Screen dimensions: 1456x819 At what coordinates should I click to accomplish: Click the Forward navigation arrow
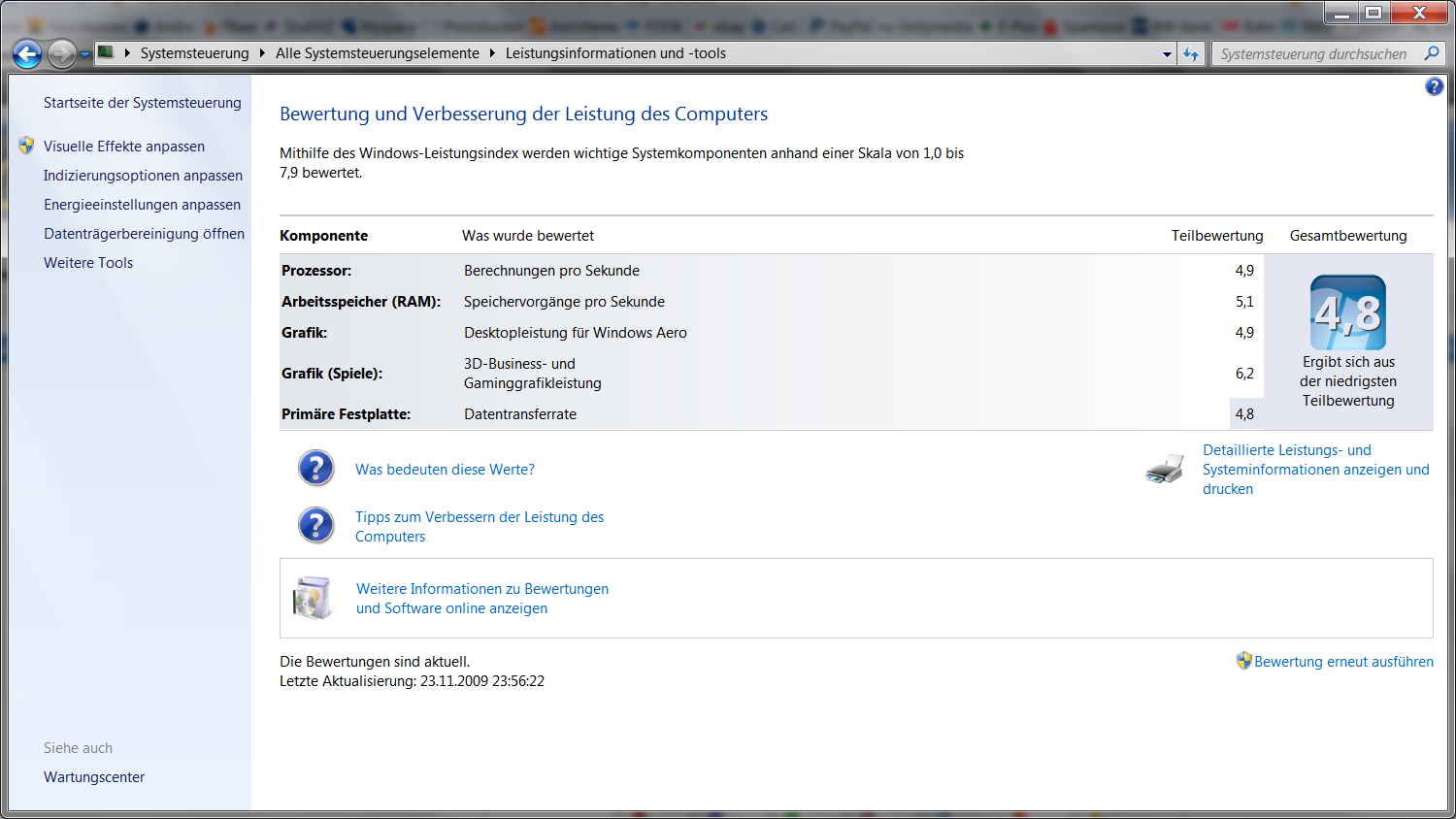[x=61, y=54]
